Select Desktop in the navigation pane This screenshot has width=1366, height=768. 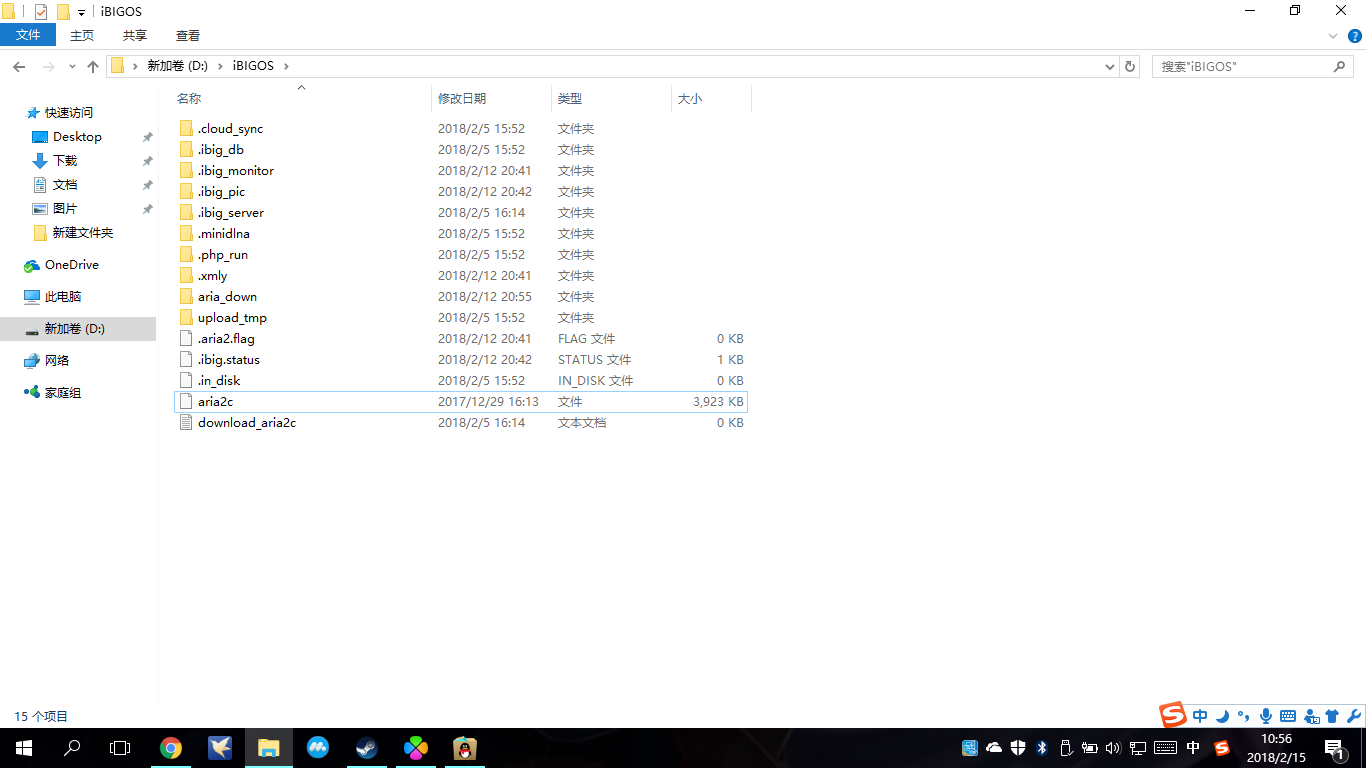(77, 137)
